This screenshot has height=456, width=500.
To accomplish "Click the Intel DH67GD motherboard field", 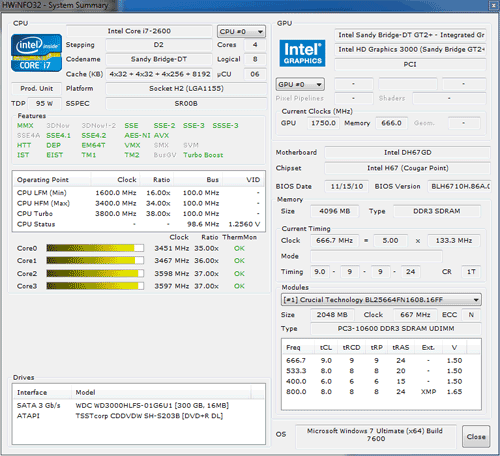I will pos(407,152).
